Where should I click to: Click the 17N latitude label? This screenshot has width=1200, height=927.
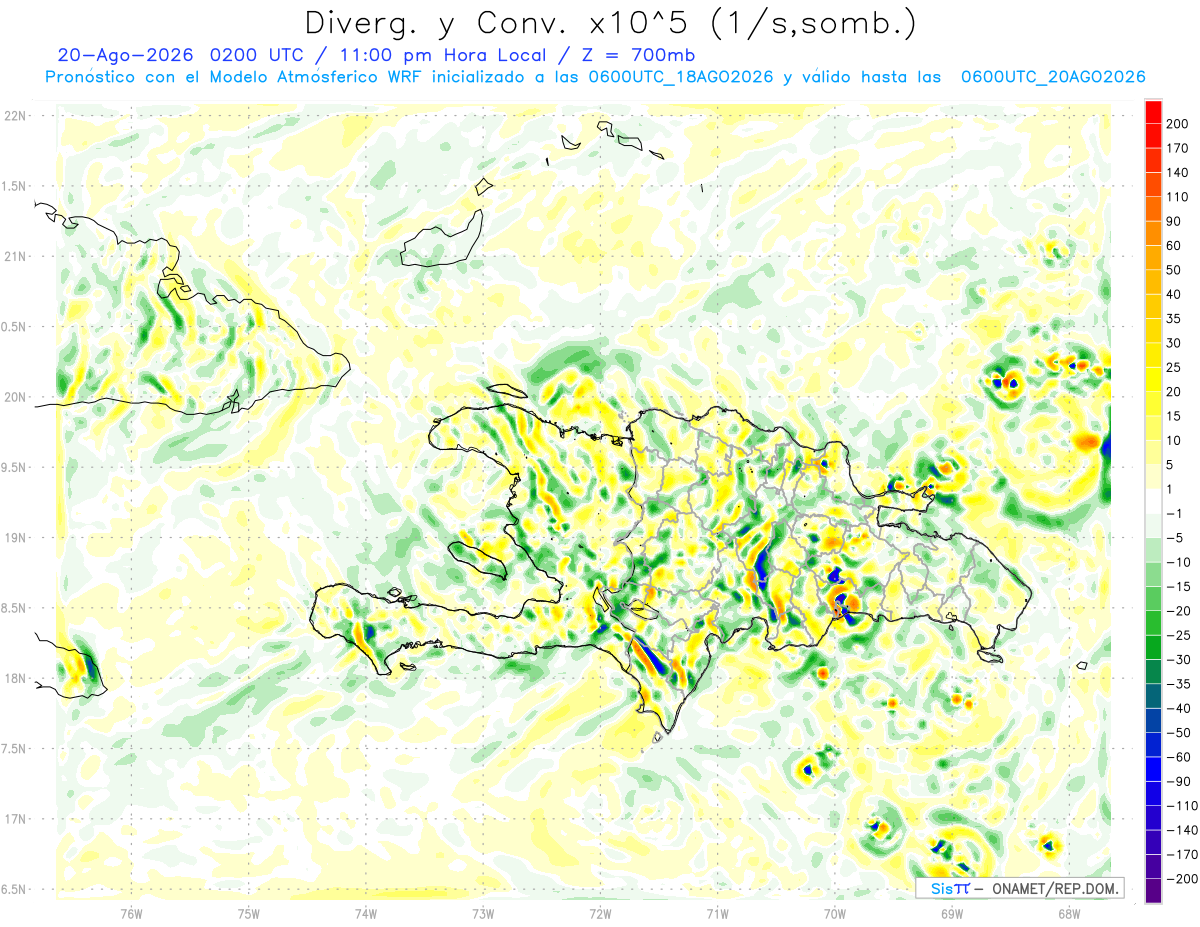(x=15, y=819)
